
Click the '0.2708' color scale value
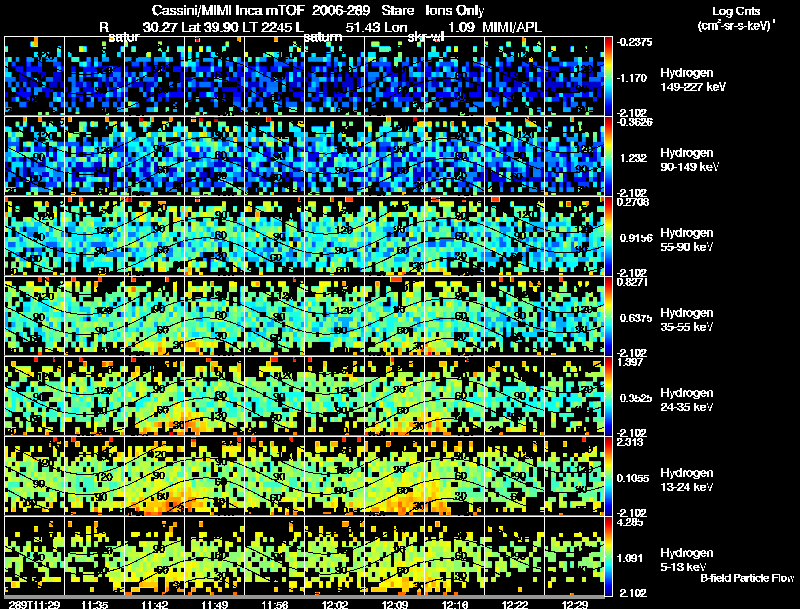click(x=633, y=202)
